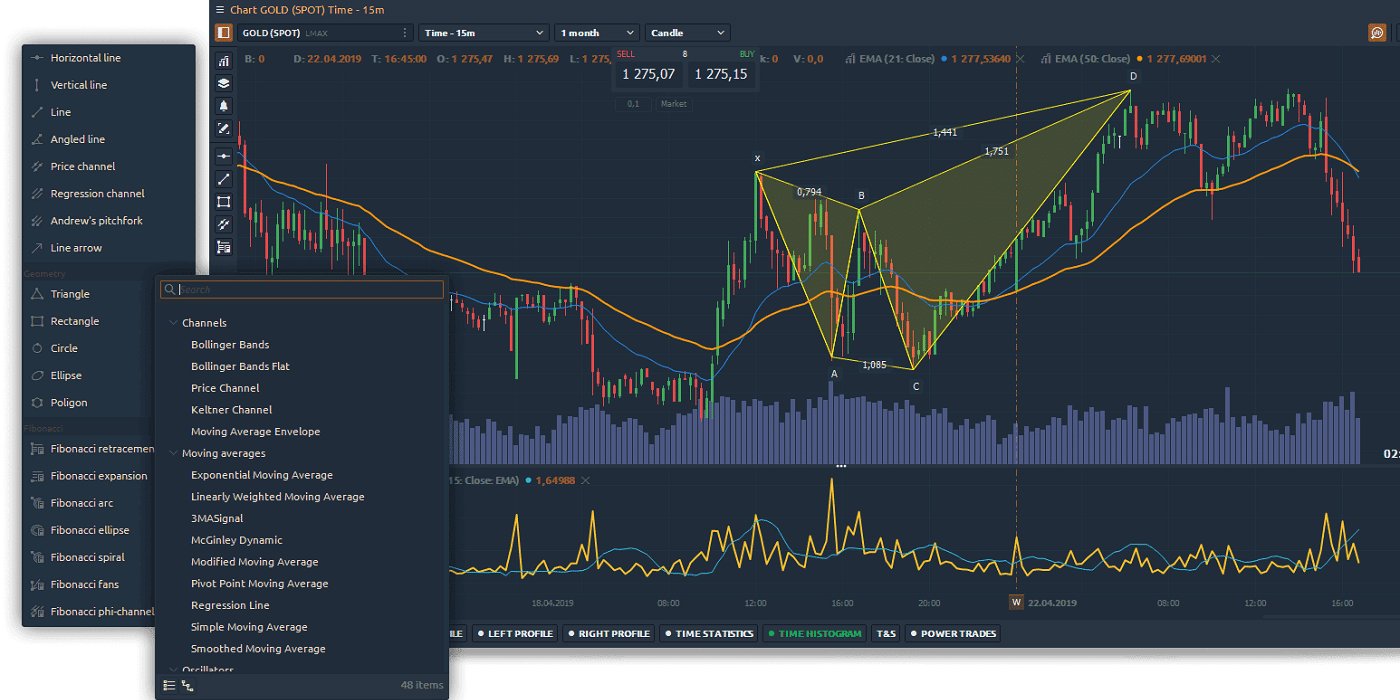Click the layers stack icon
Viewport: 1400px width, 700px height.
224,84
